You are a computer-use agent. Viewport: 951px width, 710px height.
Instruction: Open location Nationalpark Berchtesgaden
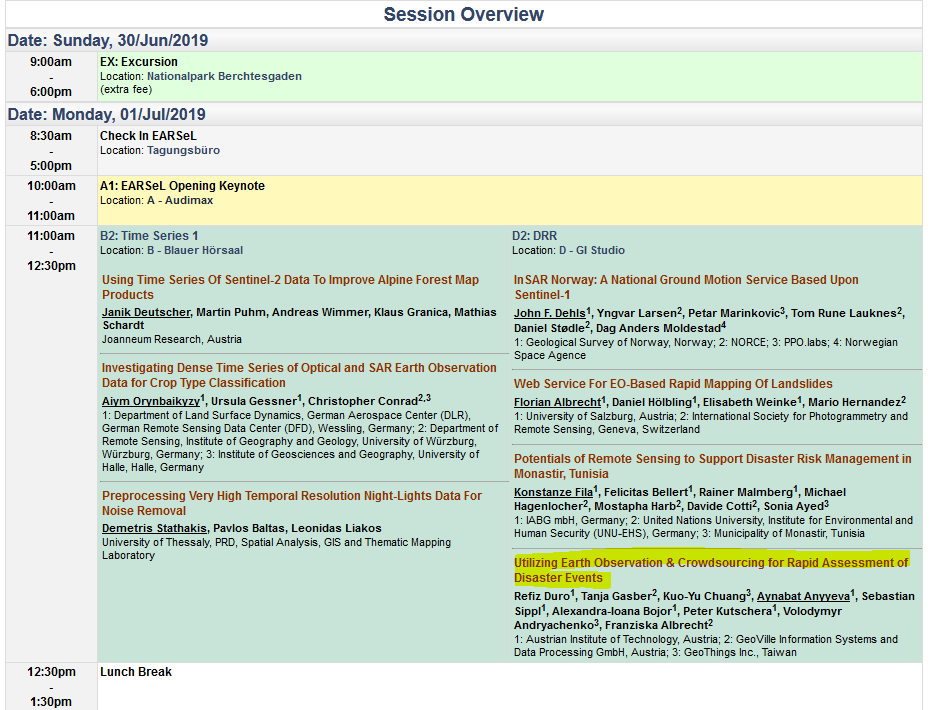click(x=224, y=76)
